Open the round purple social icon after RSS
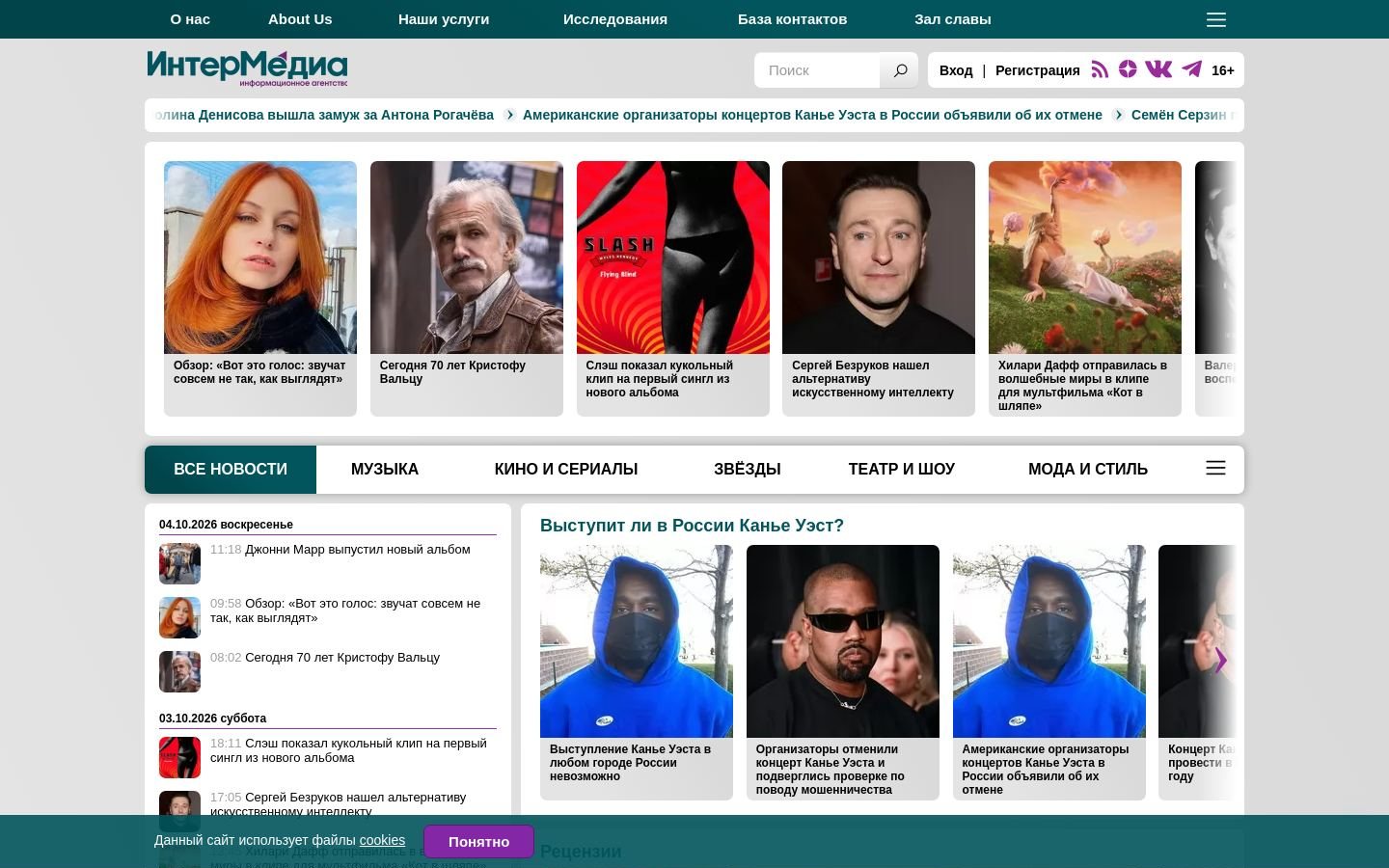Viewport: 1389px width, 868px height. point(1128,69)
